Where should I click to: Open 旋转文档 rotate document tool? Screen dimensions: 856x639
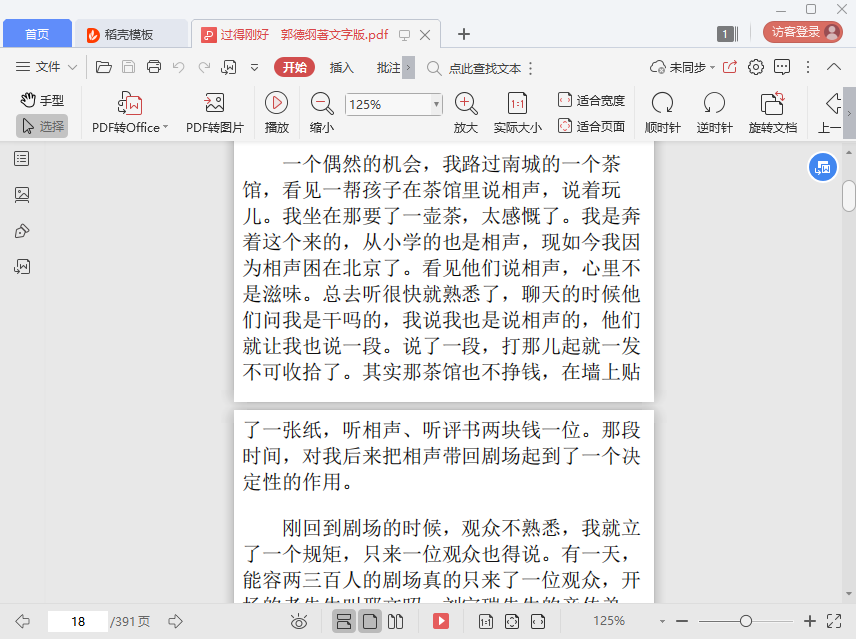772,113
